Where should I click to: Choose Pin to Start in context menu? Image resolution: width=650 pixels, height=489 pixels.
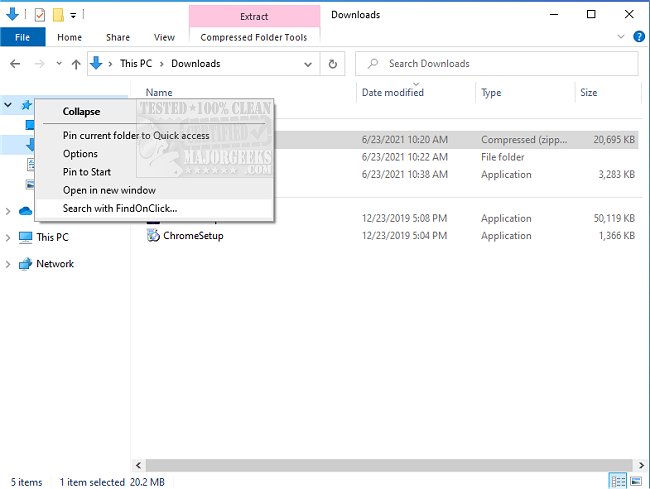87,172
